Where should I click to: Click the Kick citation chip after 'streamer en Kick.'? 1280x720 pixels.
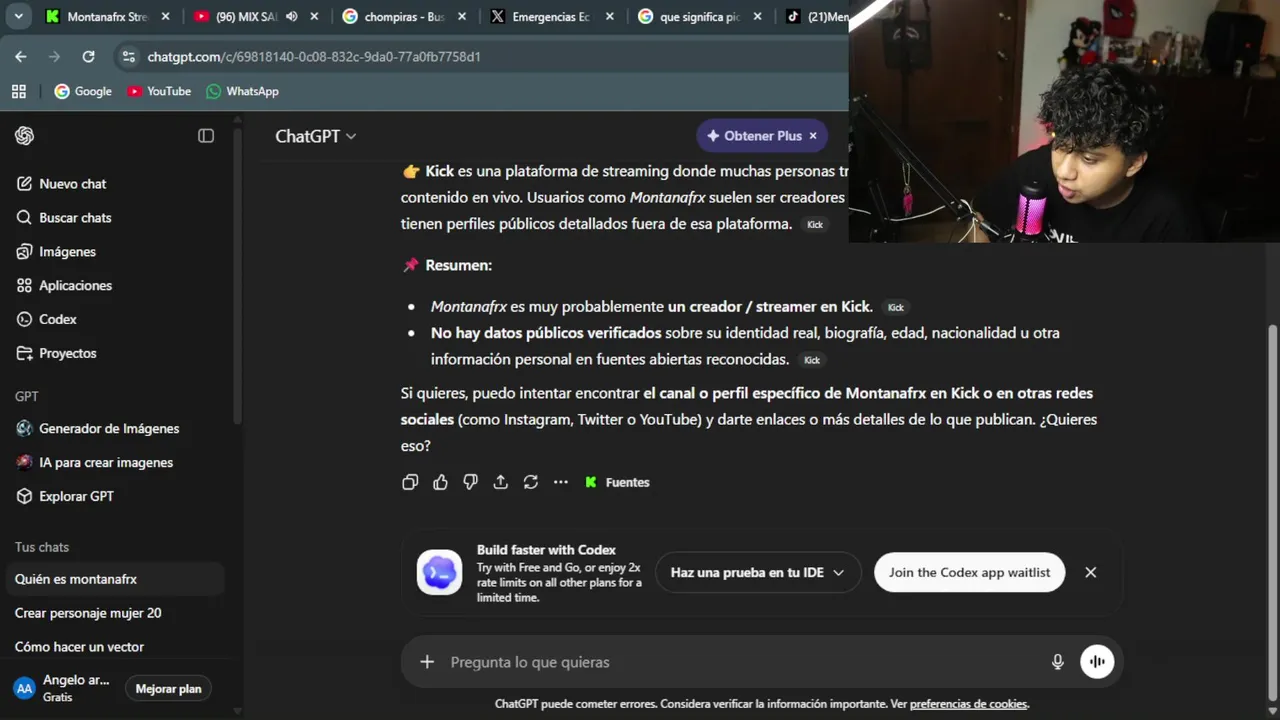896,308
